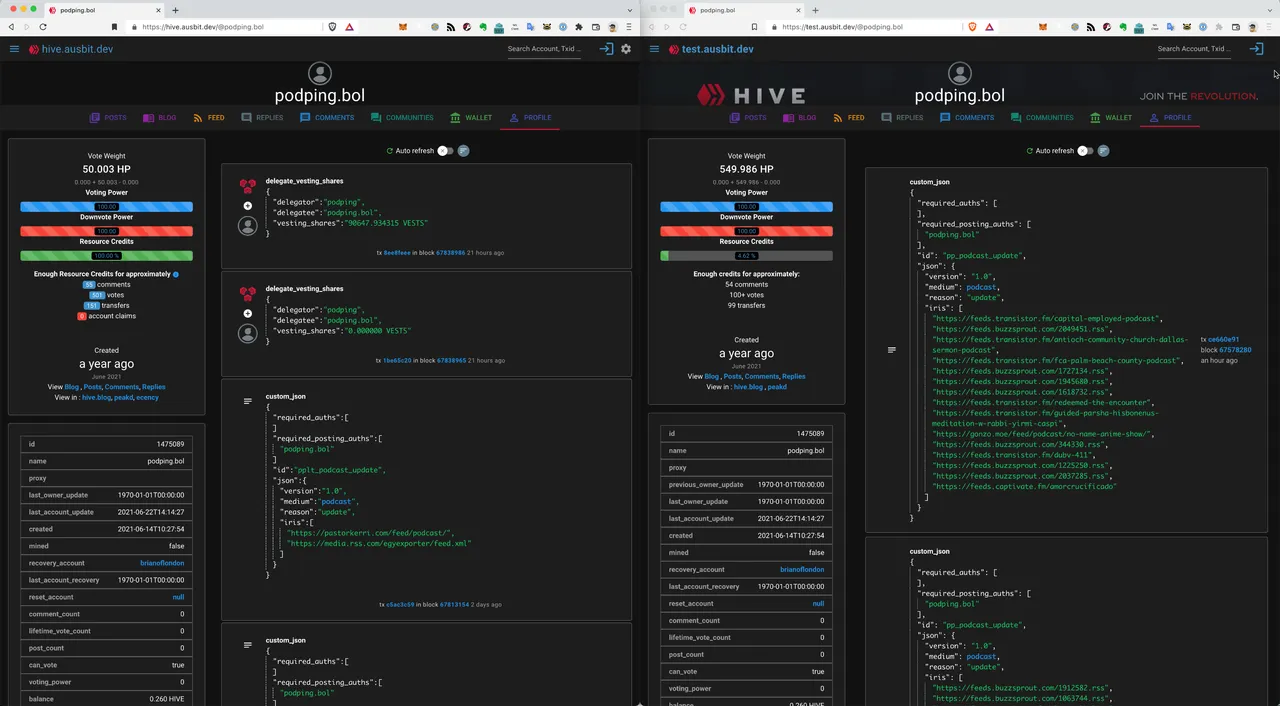The width and height of the screenshot is (1280, 706).
Task: Click reset_account null link in left window
Action: click(x=178, y=597)
